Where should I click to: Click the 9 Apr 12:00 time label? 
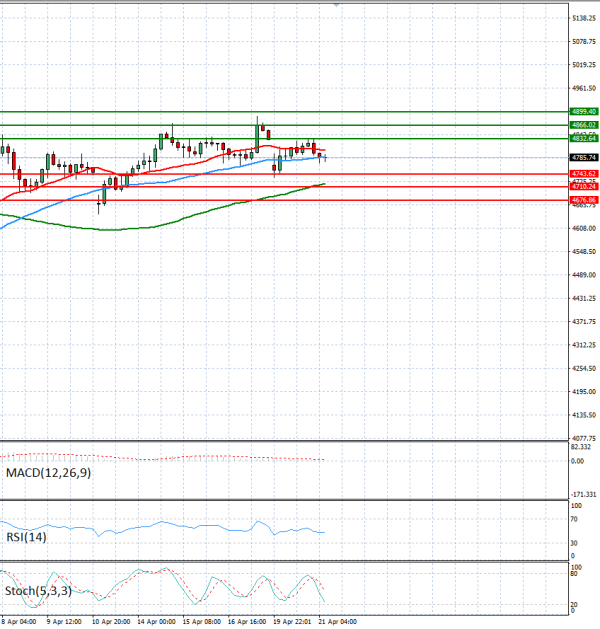65,622
